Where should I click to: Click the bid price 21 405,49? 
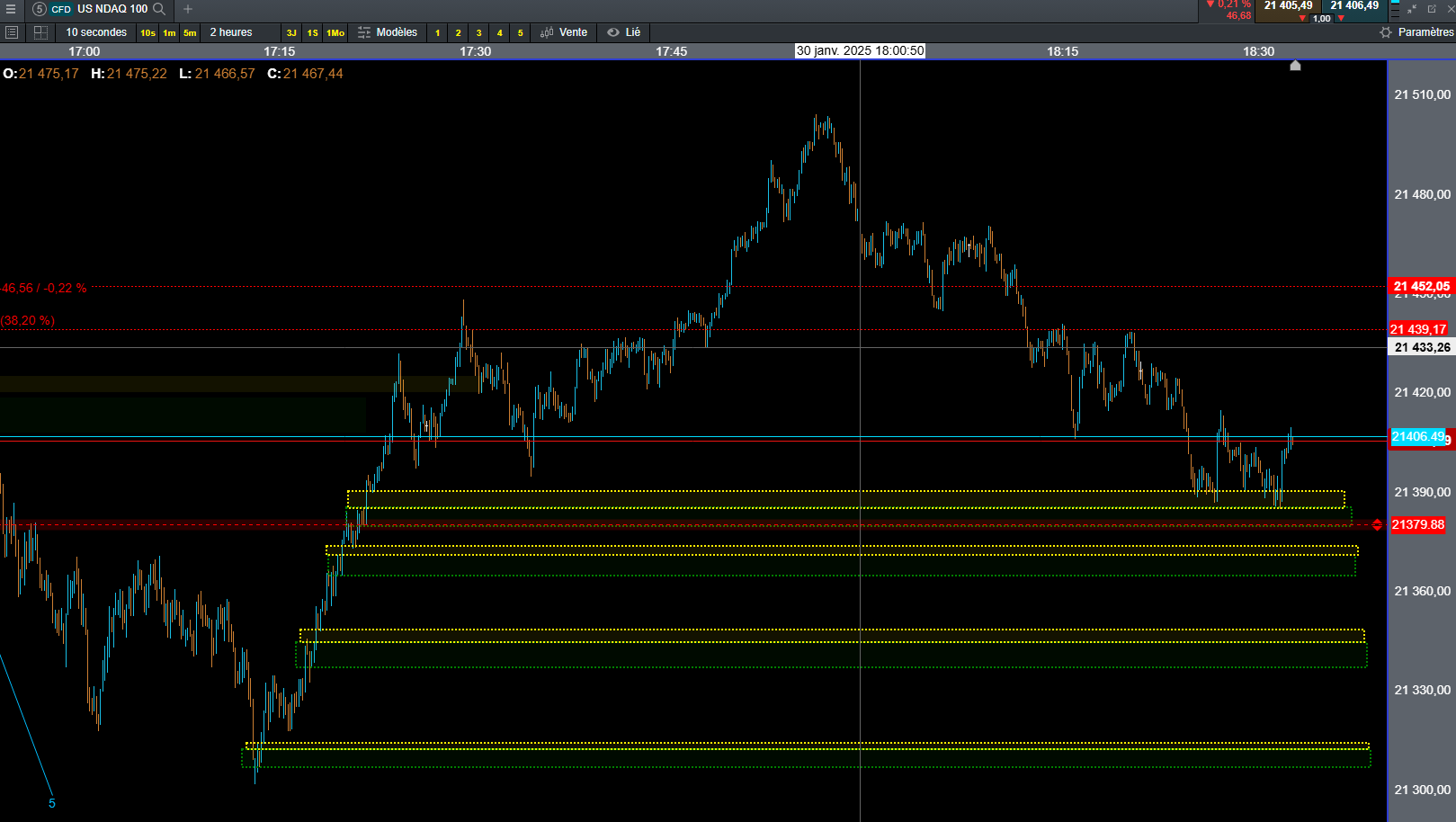tap(1288, 5)
